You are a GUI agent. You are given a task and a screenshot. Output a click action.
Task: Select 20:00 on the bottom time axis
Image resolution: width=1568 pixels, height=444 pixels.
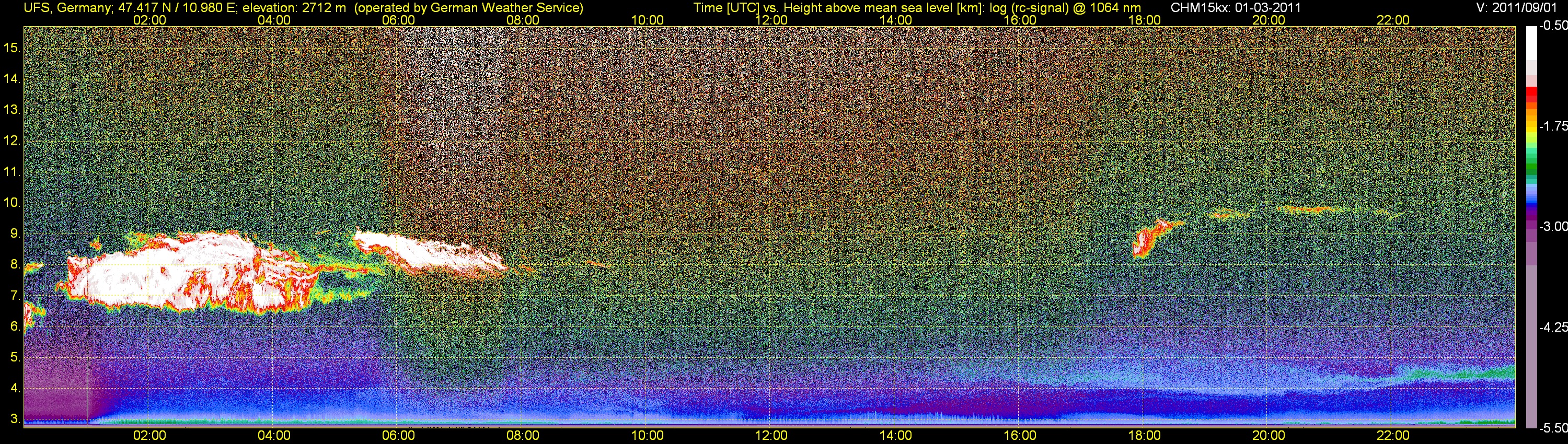coord(1269,436)
